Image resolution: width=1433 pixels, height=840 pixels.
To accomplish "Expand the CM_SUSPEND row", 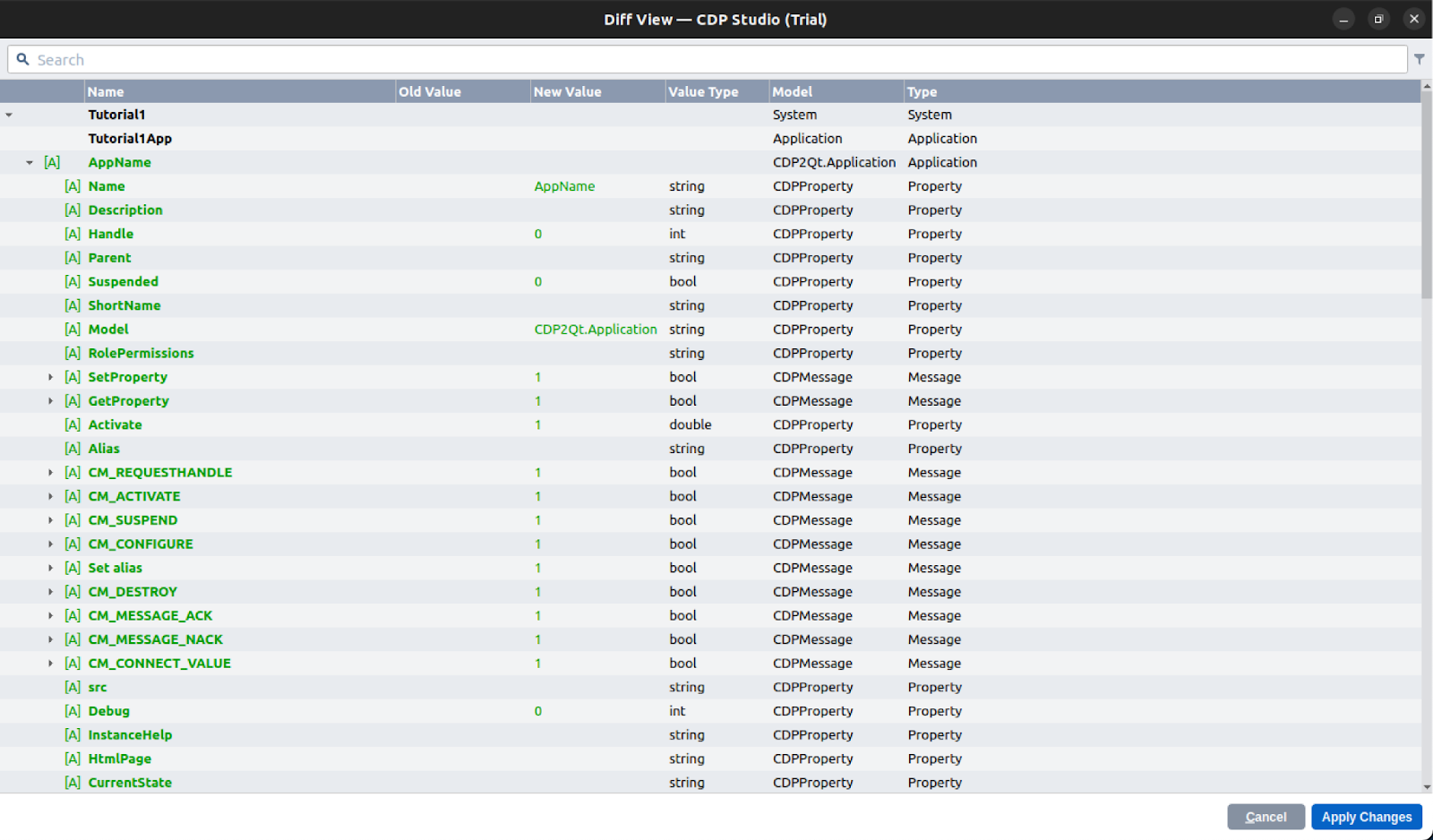I will pyautogui.click(x=50, y=520).
